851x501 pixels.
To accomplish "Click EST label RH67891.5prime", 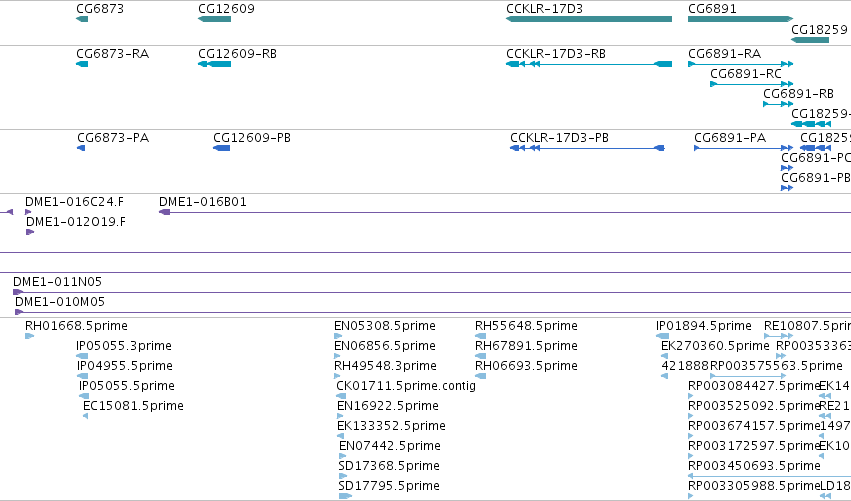I will click(x=526, y=346).
